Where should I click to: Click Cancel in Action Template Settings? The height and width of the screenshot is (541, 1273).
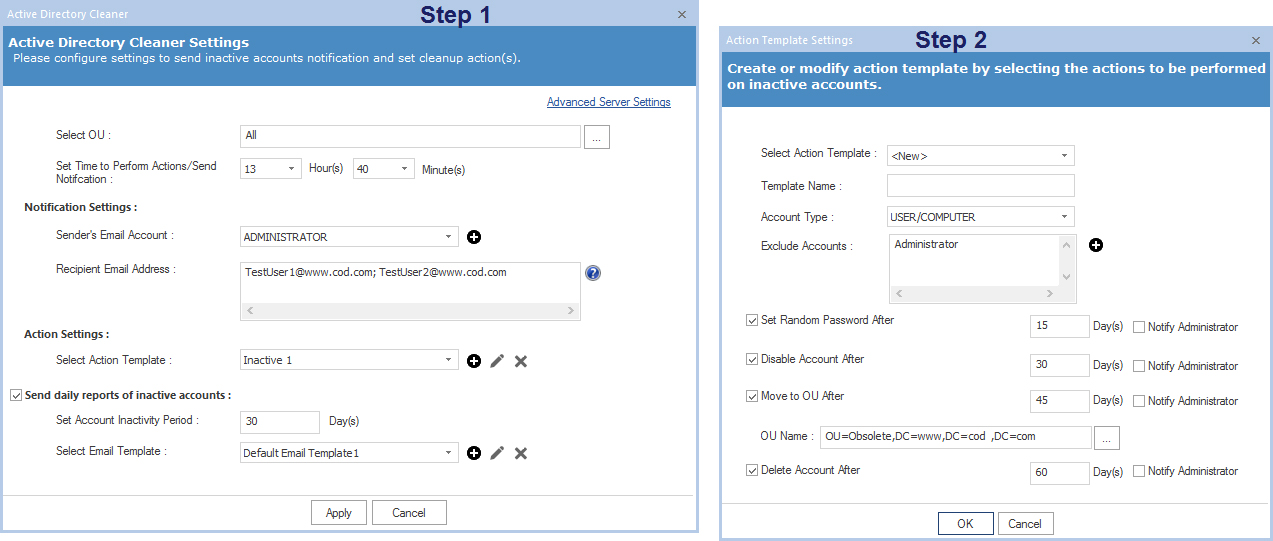[1025, 524]
